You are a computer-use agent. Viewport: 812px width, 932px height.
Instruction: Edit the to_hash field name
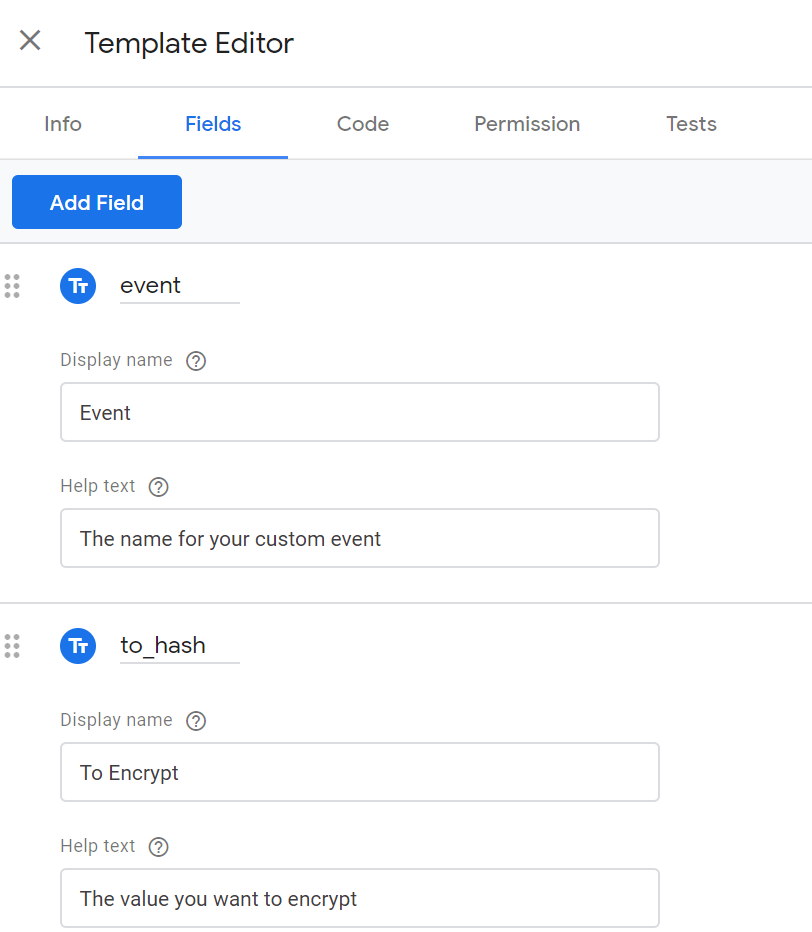coord(180,646)
